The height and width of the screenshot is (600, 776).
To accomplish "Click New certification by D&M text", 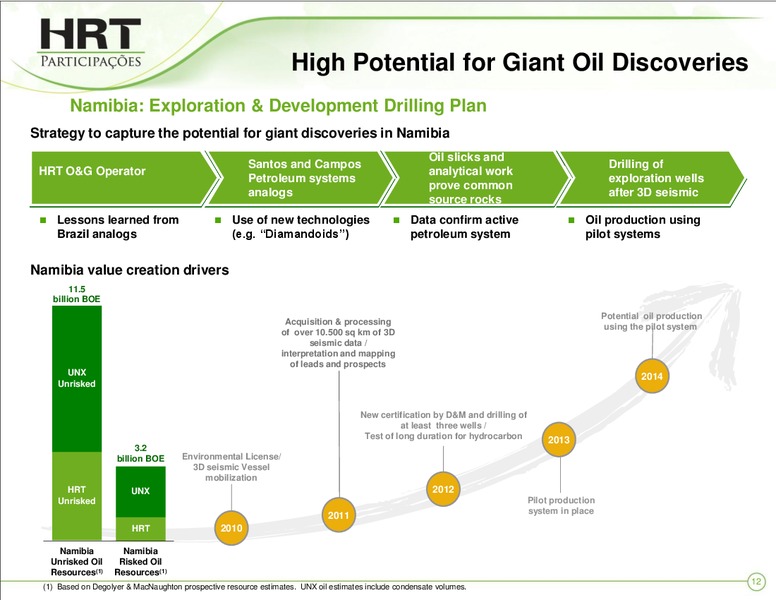I will (443, 425).
